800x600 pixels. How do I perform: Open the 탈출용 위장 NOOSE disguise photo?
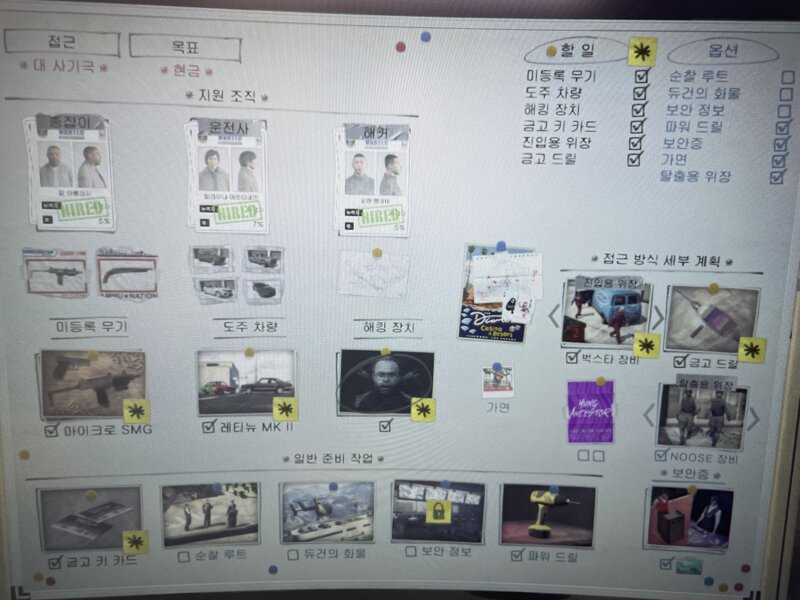pyautogui.click(x=703, y=415)
